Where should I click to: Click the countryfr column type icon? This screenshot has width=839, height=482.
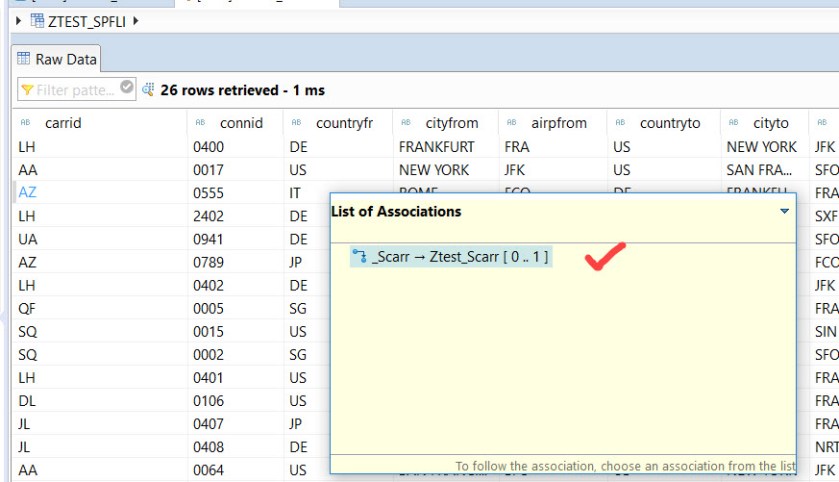click(x=296, y=123)
